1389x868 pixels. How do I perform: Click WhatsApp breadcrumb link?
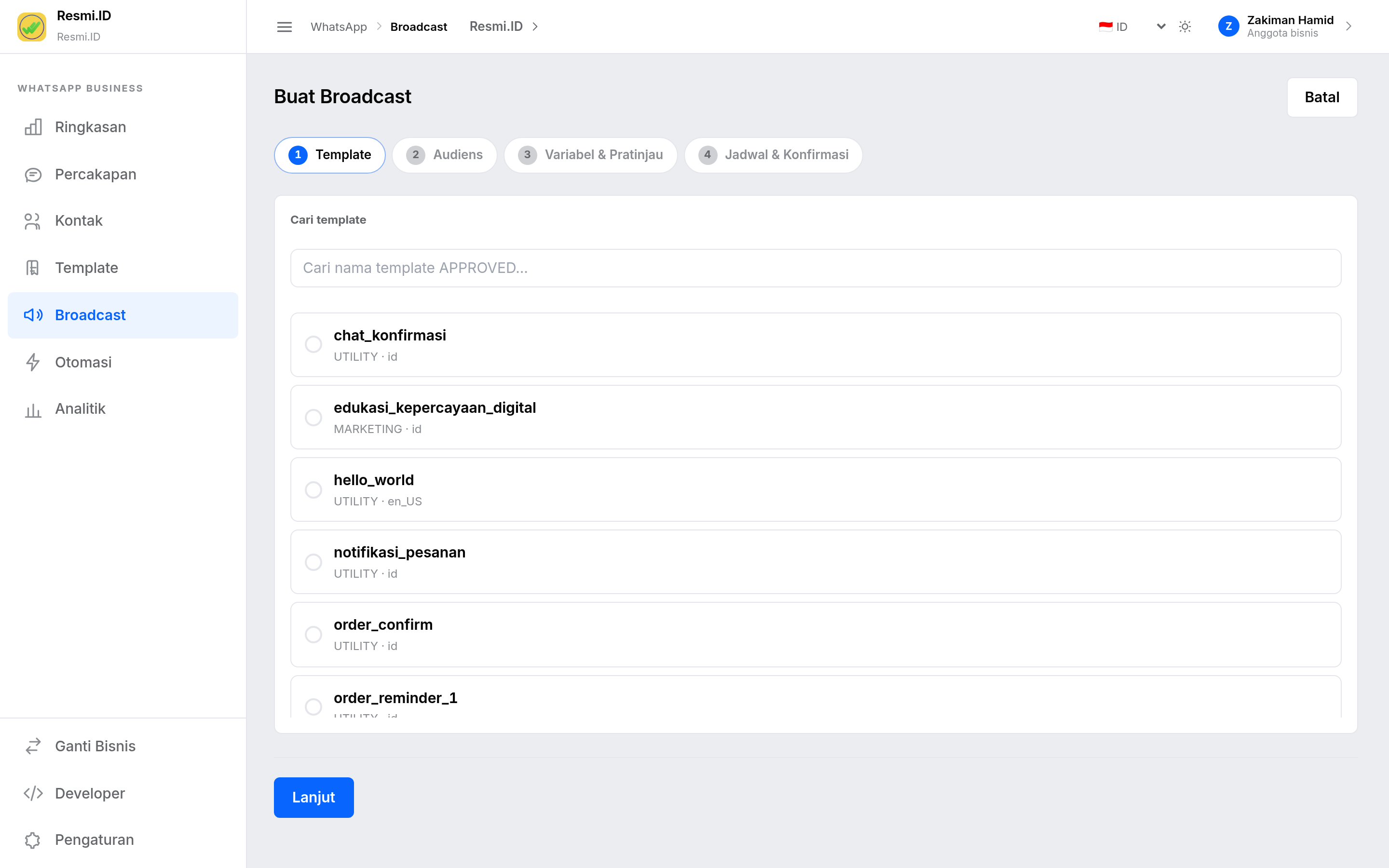point(339,27)
